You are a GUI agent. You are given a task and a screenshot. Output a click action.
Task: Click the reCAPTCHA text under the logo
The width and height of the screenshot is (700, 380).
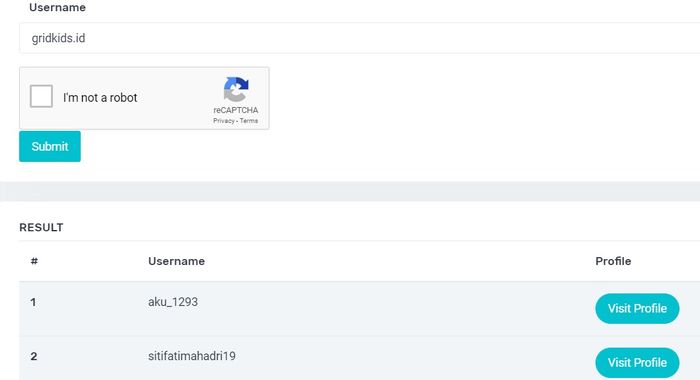tap(236, 110)
